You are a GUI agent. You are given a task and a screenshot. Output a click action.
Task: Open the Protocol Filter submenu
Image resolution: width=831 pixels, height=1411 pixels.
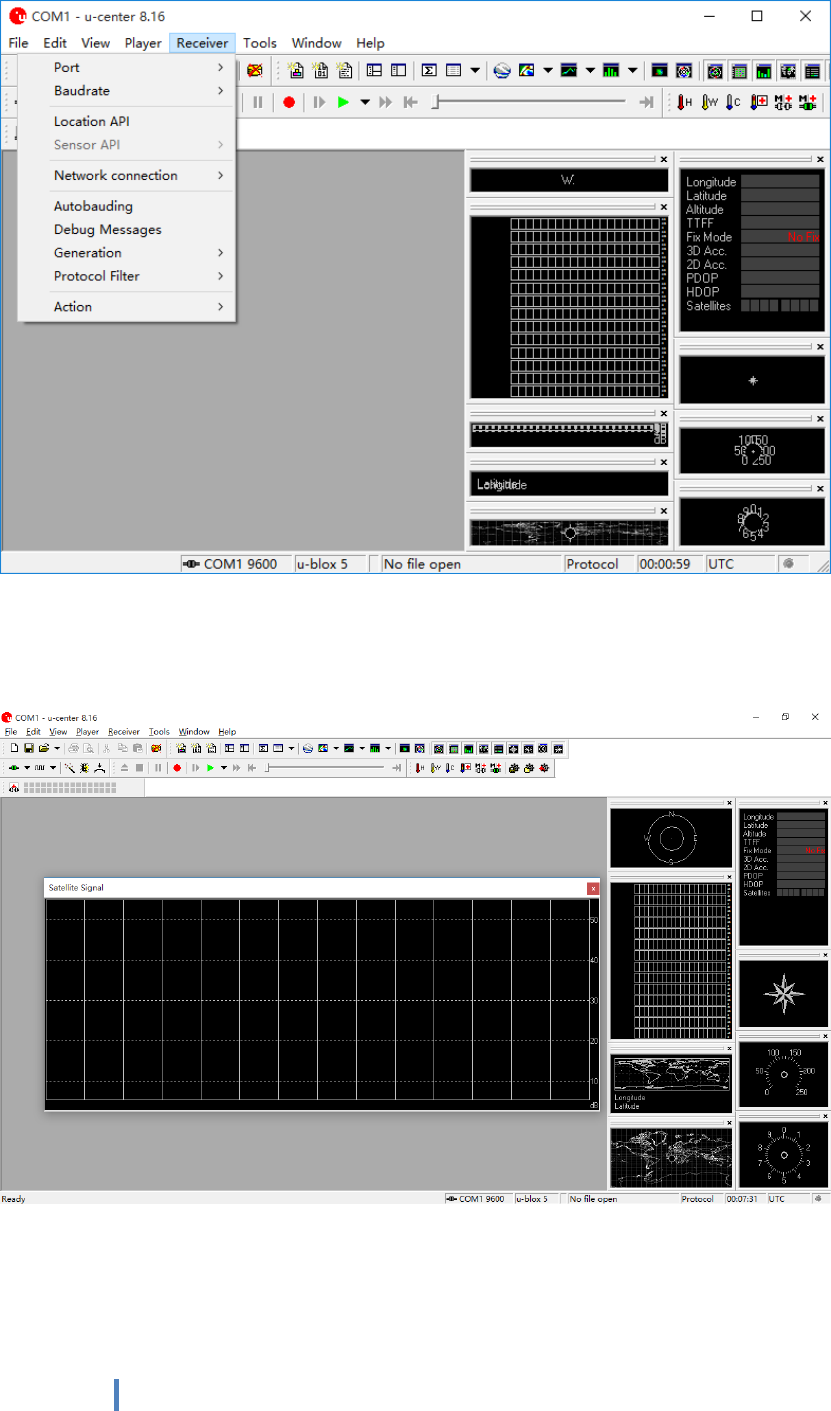[x=127, y=276]
